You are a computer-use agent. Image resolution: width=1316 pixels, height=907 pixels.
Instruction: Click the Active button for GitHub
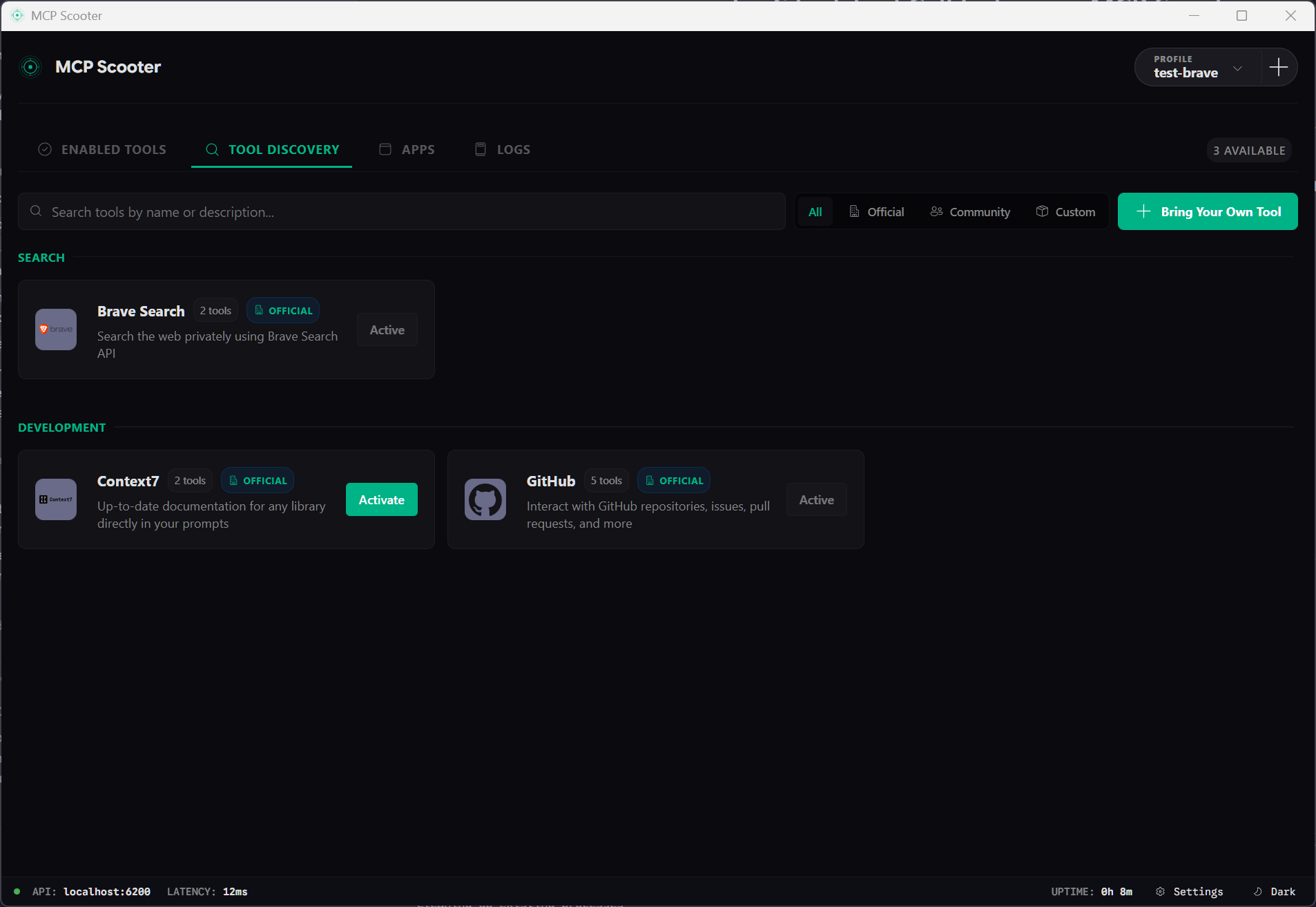point(817,499)
